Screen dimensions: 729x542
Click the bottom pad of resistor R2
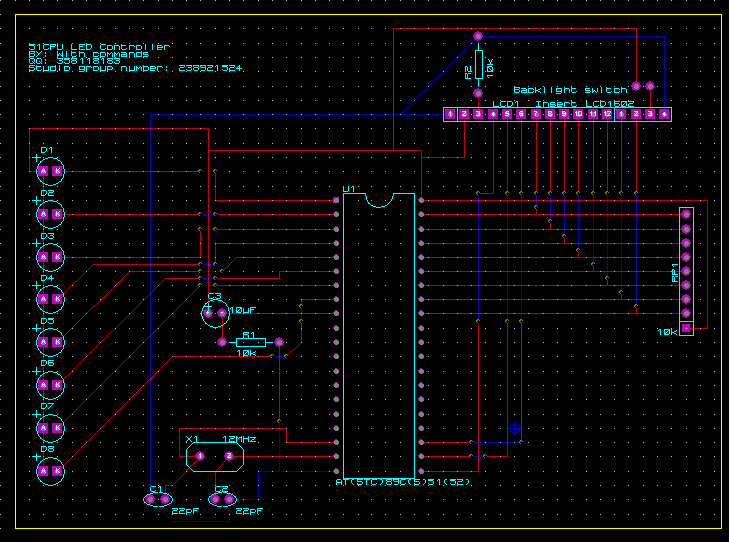(x=478, y=93)
